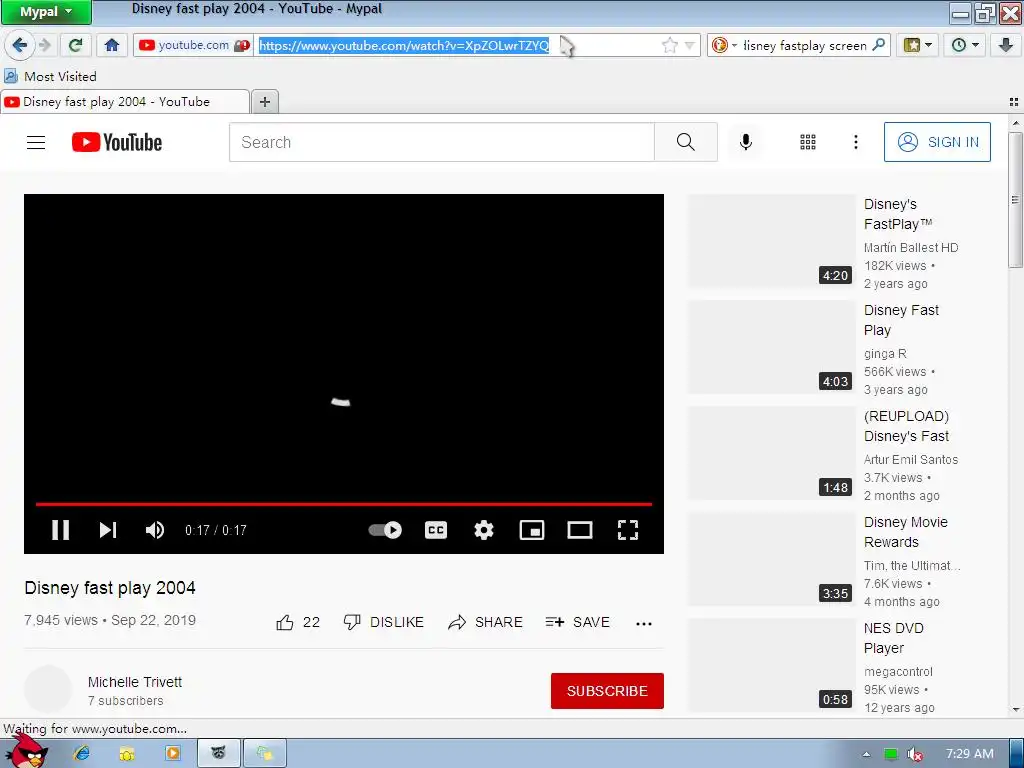The height and width of the screenshot is (768, 1024).
Task: Start voice search with microphone icon
Action: click(x=745, y=142)
